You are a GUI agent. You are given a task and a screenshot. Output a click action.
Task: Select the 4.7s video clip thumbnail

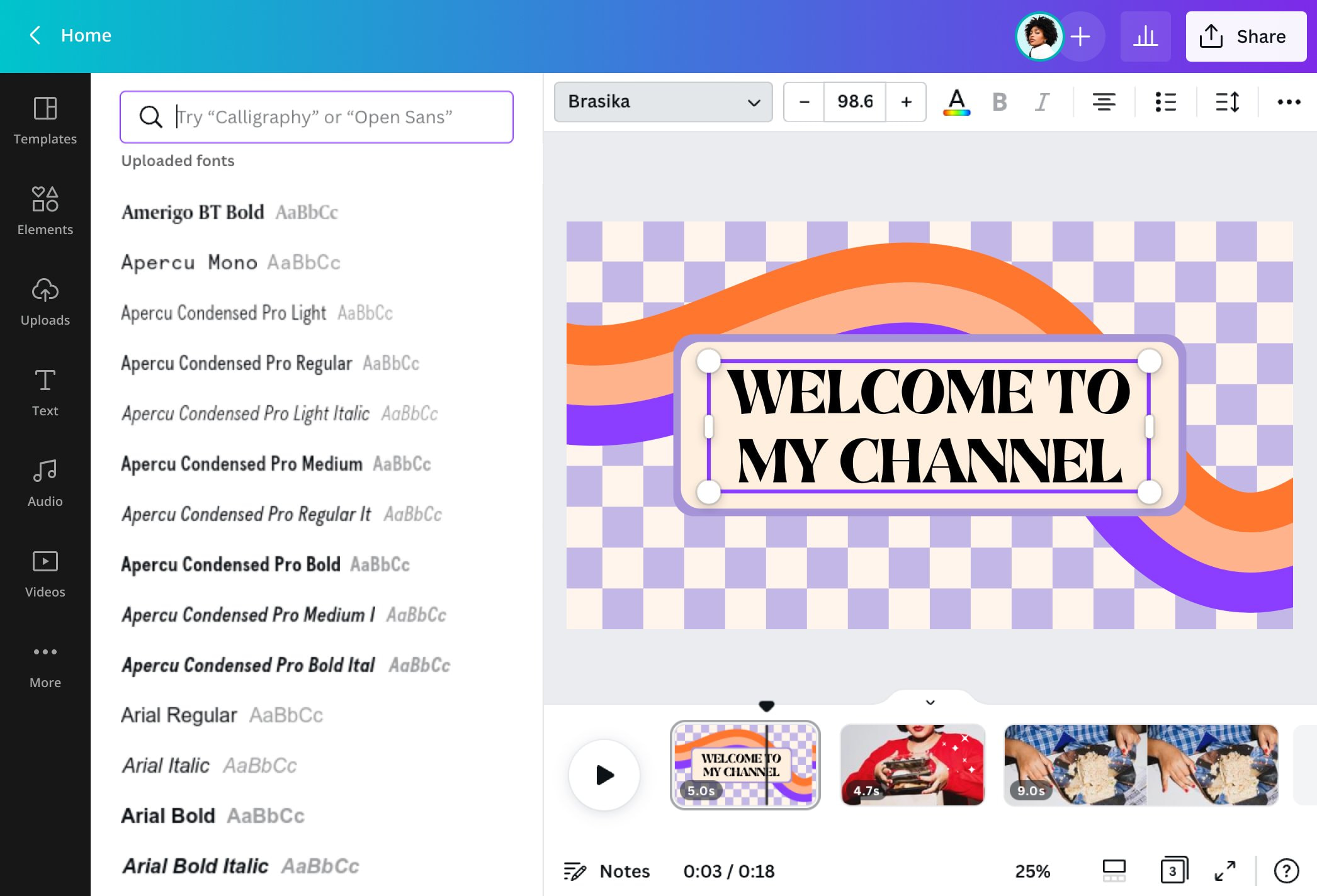[x=912, y=765]
